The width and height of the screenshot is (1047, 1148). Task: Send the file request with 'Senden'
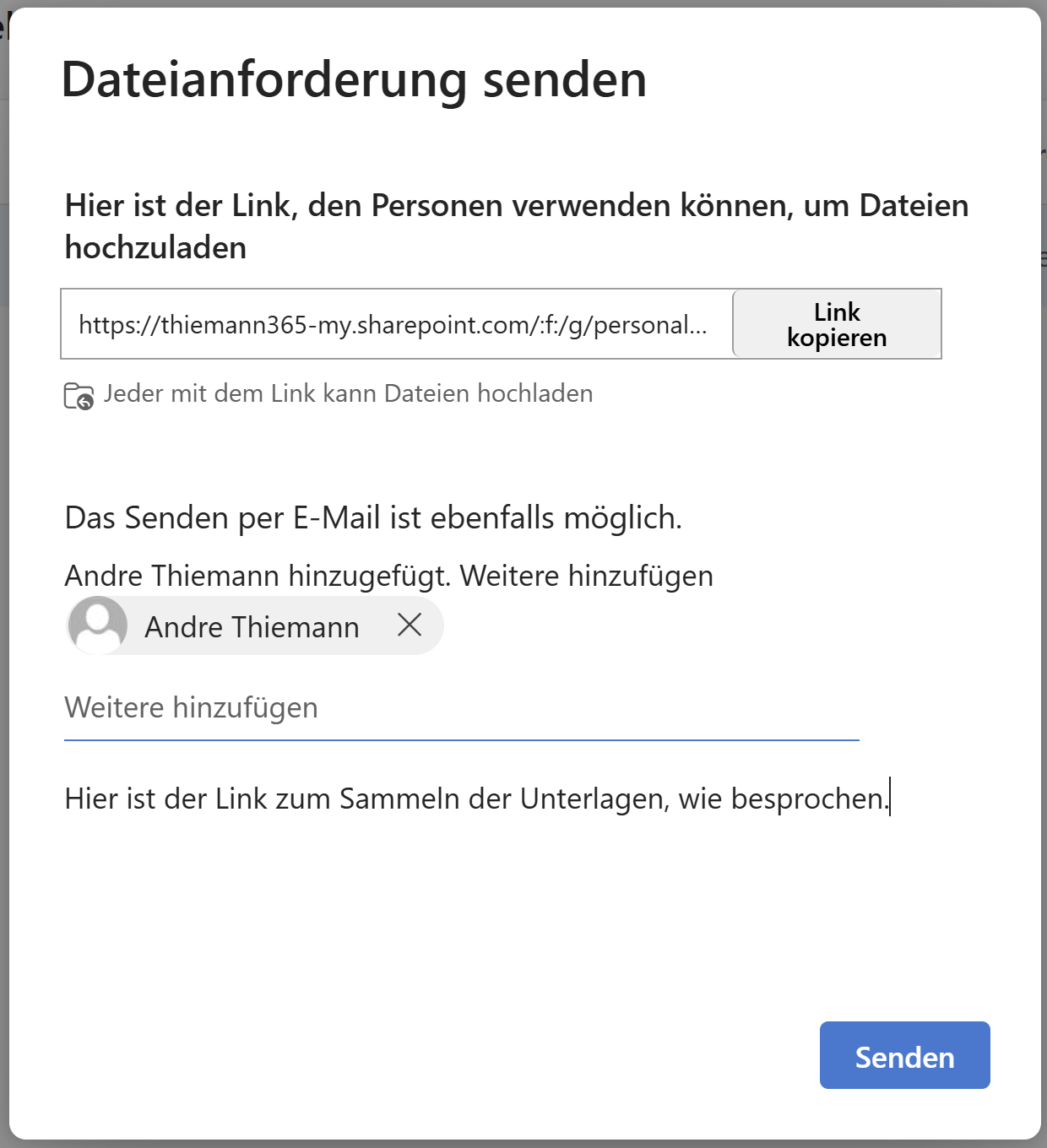(x=904, y=1055)
